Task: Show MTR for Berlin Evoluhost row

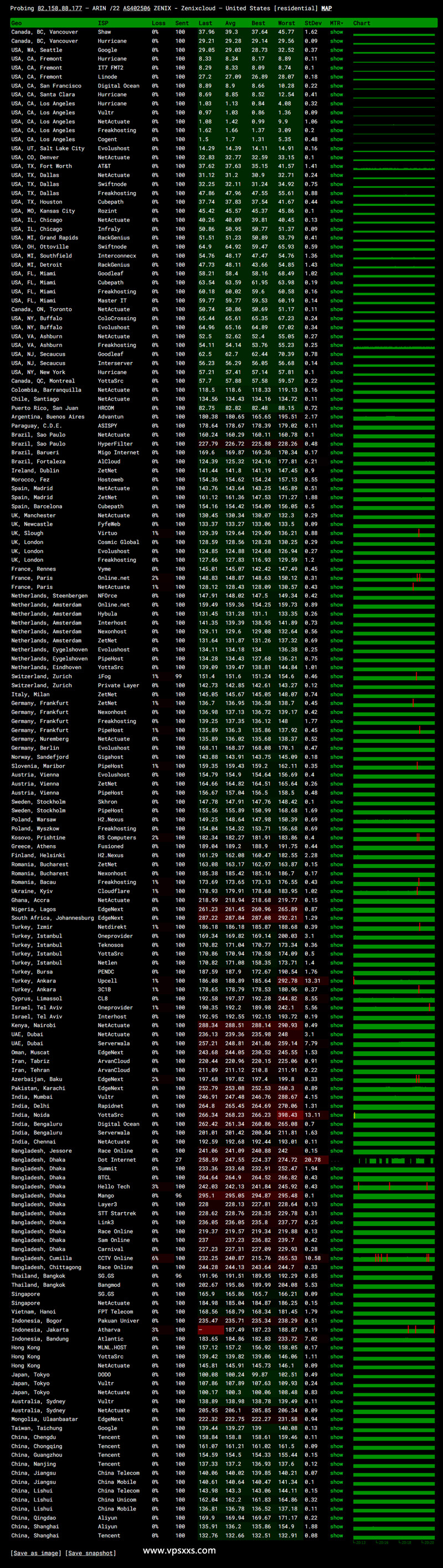Action: pos(336,748)
